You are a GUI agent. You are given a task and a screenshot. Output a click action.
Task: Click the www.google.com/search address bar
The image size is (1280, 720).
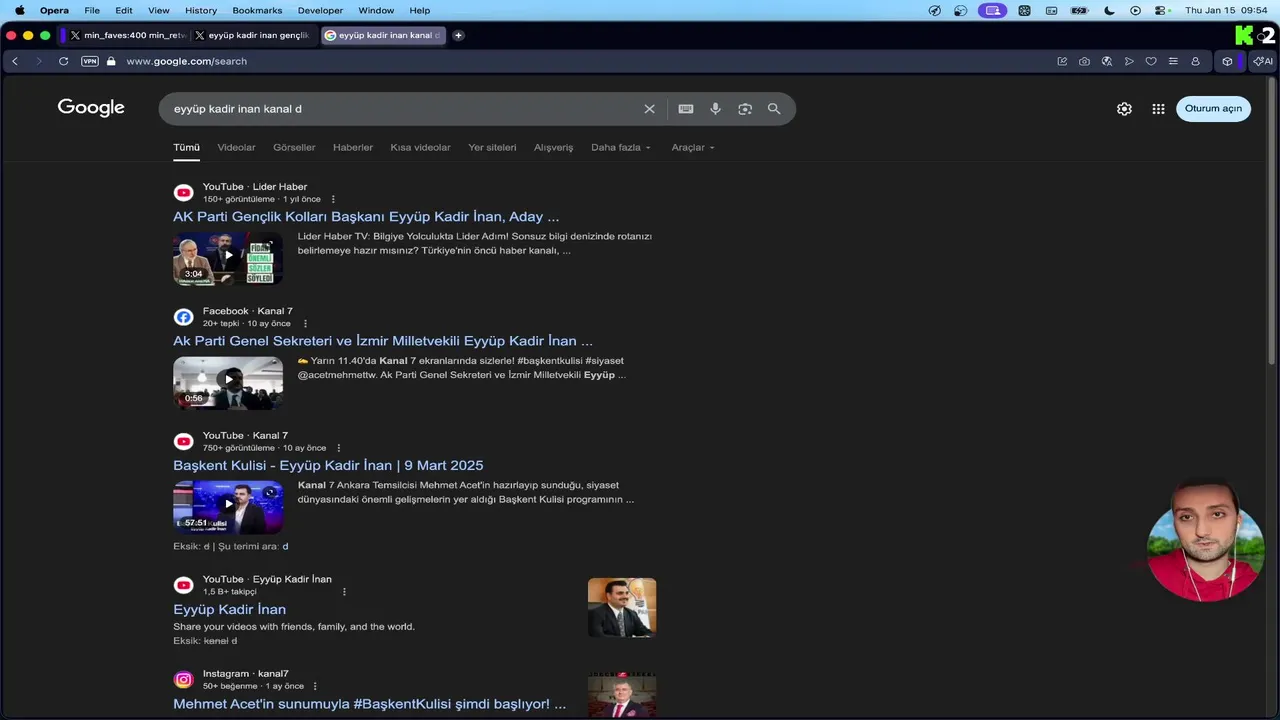coord(186,61)
